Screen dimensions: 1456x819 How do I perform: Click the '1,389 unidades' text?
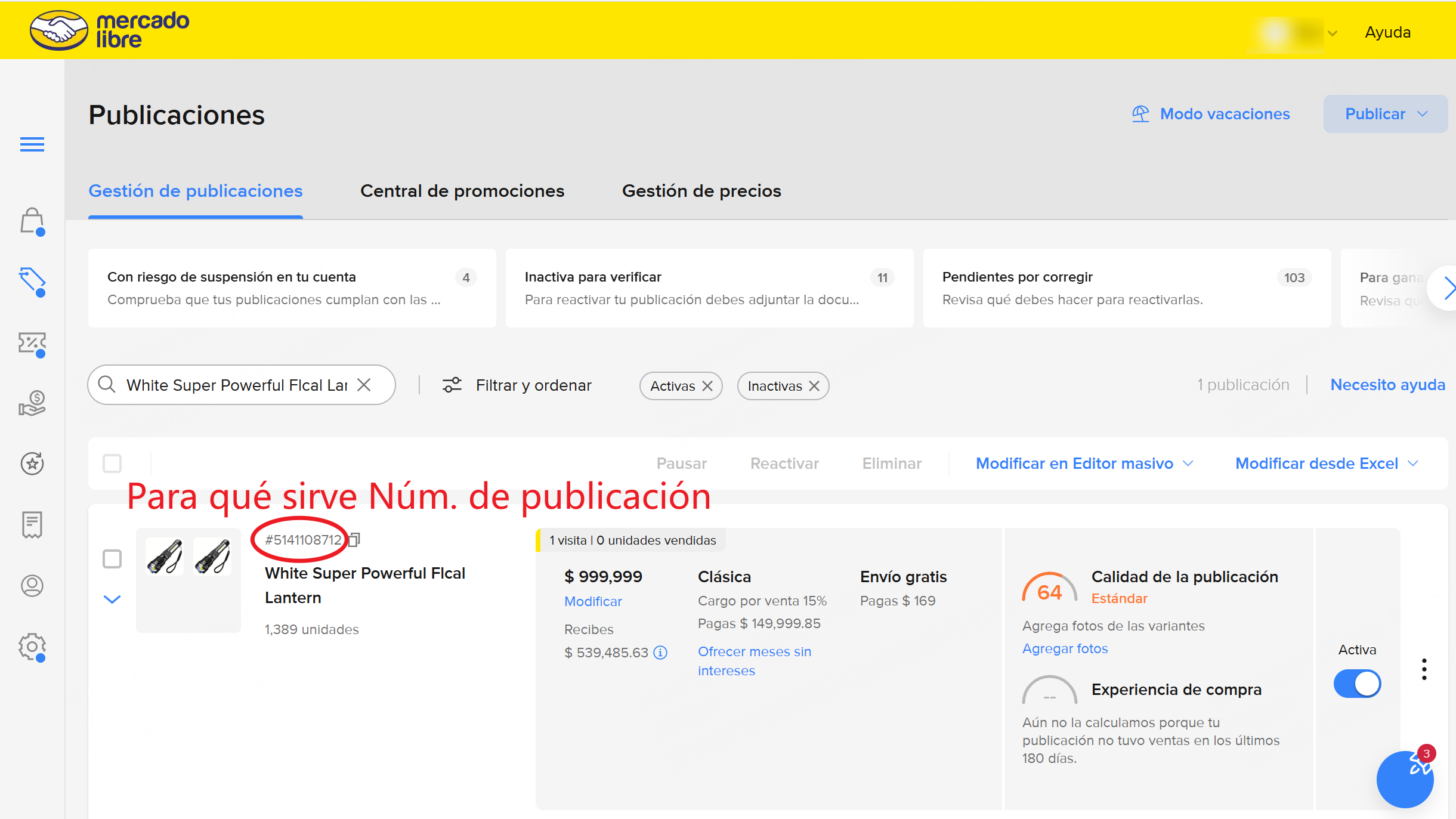312,629
